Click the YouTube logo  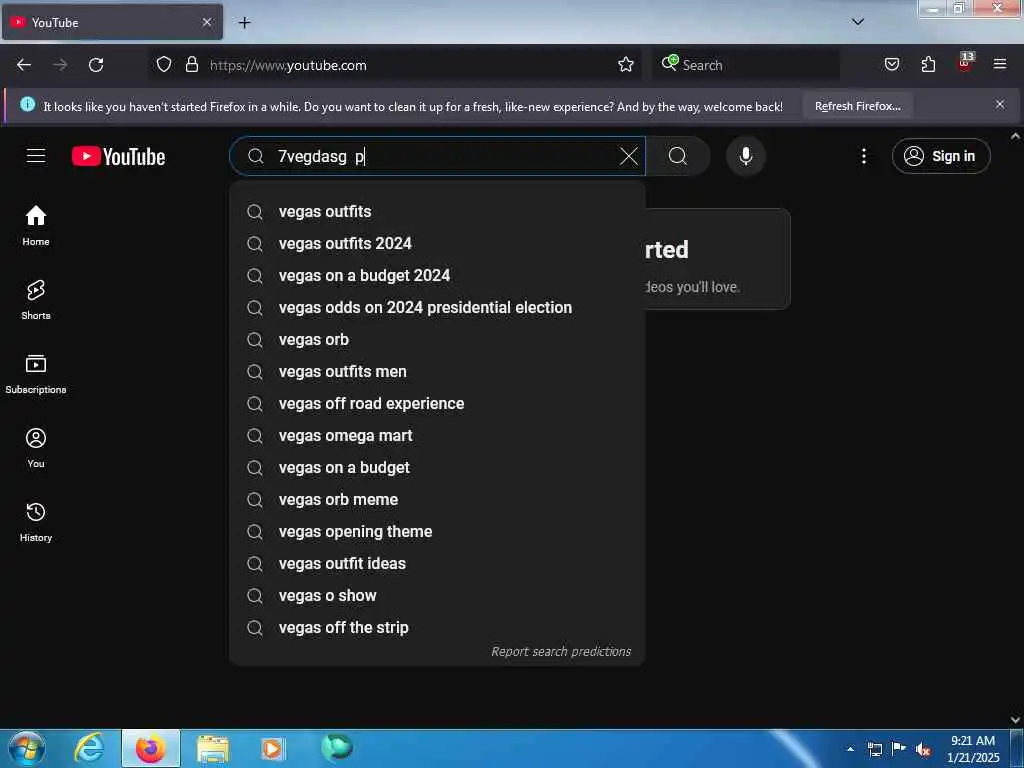pyautogui.click(x=118, y=157)
